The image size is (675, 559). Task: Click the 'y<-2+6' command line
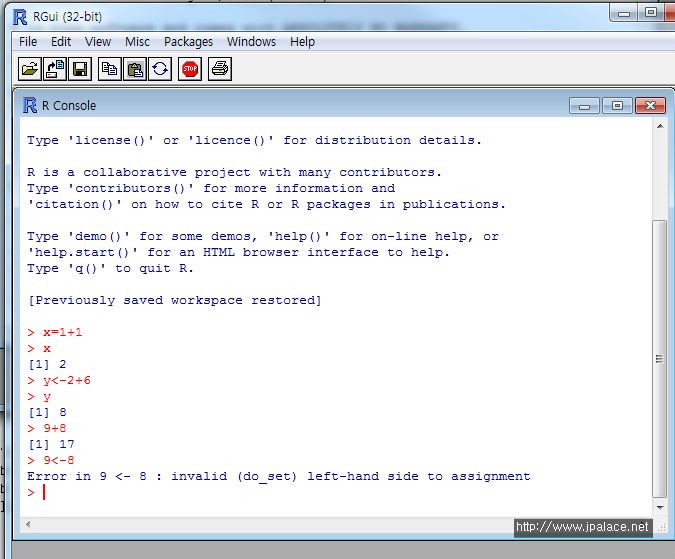59,381
